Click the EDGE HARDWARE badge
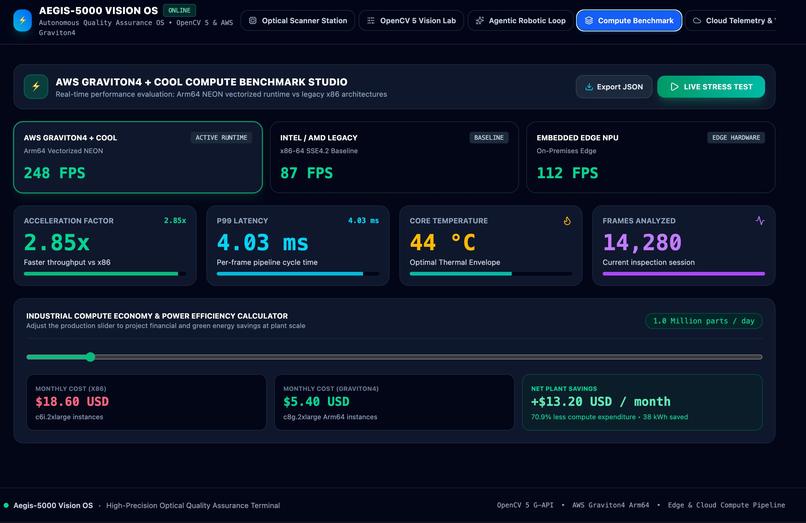This screenshot has width=806, height=523. coord(736,138)
